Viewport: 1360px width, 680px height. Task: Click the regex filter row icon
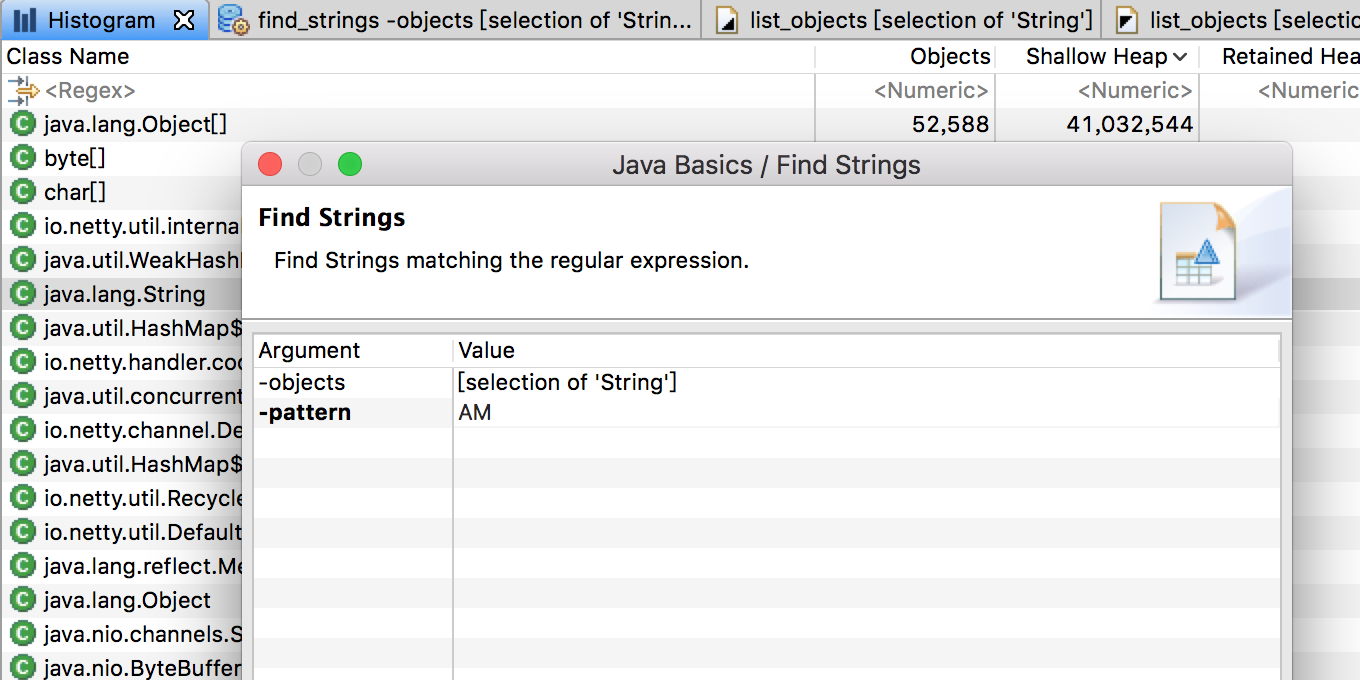(23, 91)
